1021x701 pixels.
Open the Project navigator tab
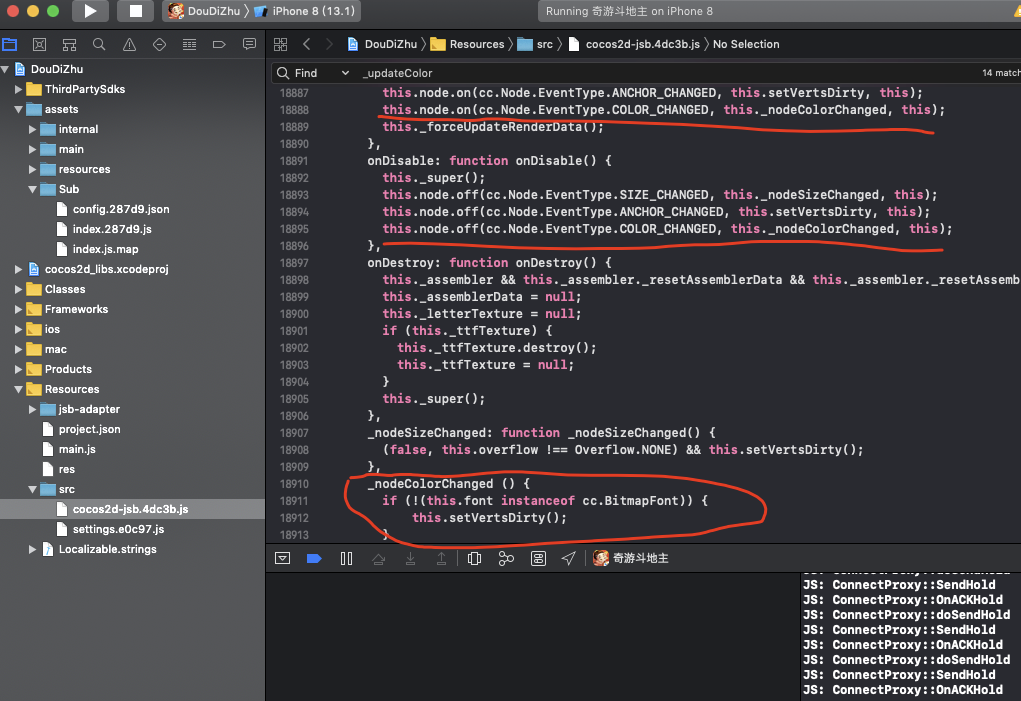click(x=10, y=44)
